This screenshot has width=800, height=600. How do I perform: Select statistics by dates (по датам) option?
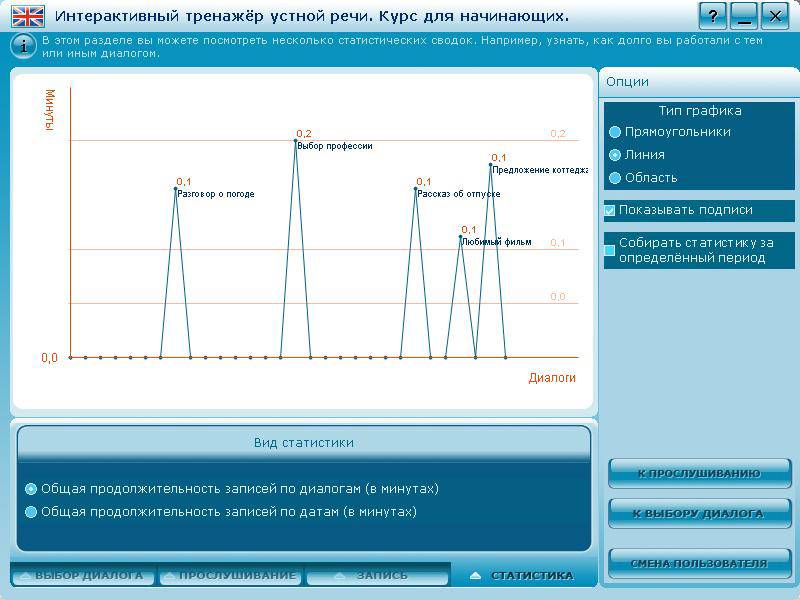31,512
